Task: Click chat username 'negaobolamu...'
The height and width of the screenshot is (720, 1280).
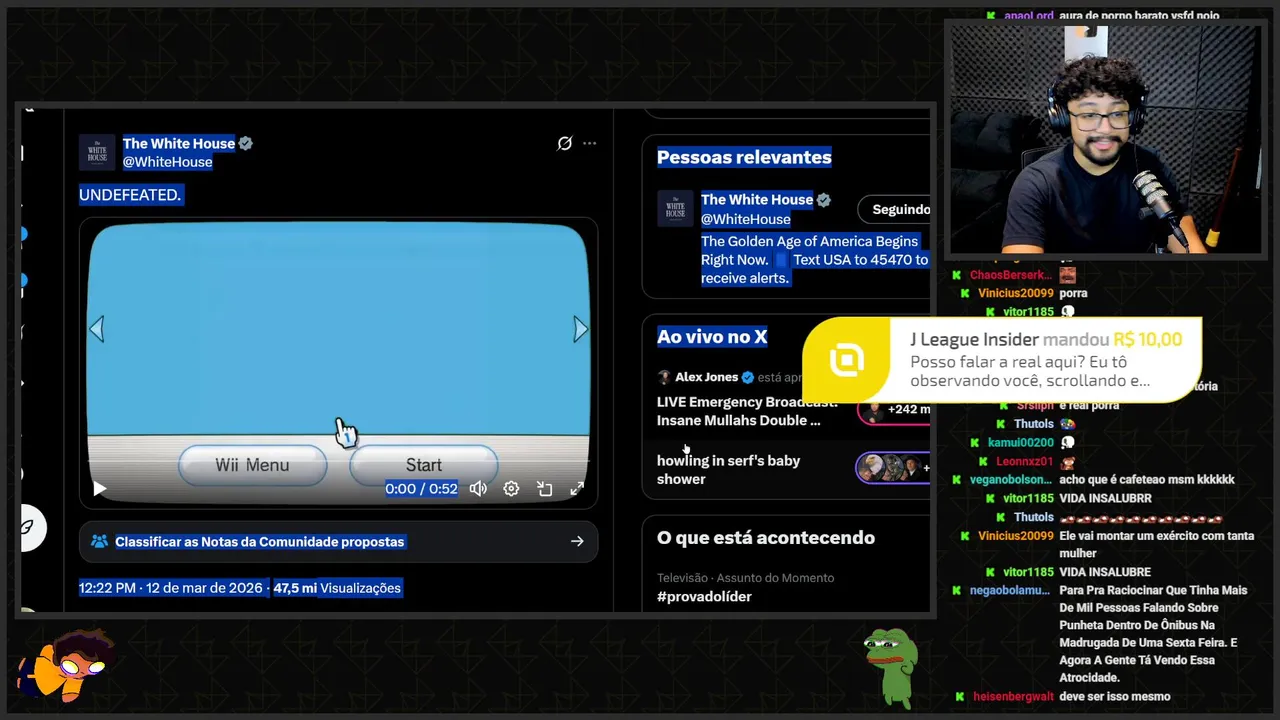Action: pyautogui.click(x=1011, y=590)
